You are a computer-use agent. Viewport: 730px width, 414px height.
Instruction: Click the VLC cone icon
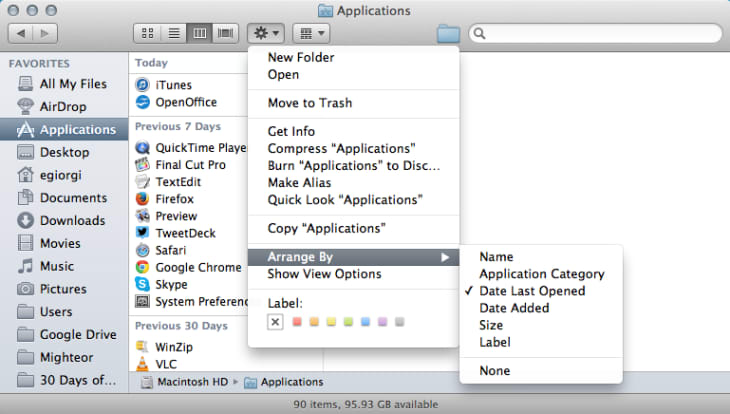pyautogui.click(x=143, y=364)
